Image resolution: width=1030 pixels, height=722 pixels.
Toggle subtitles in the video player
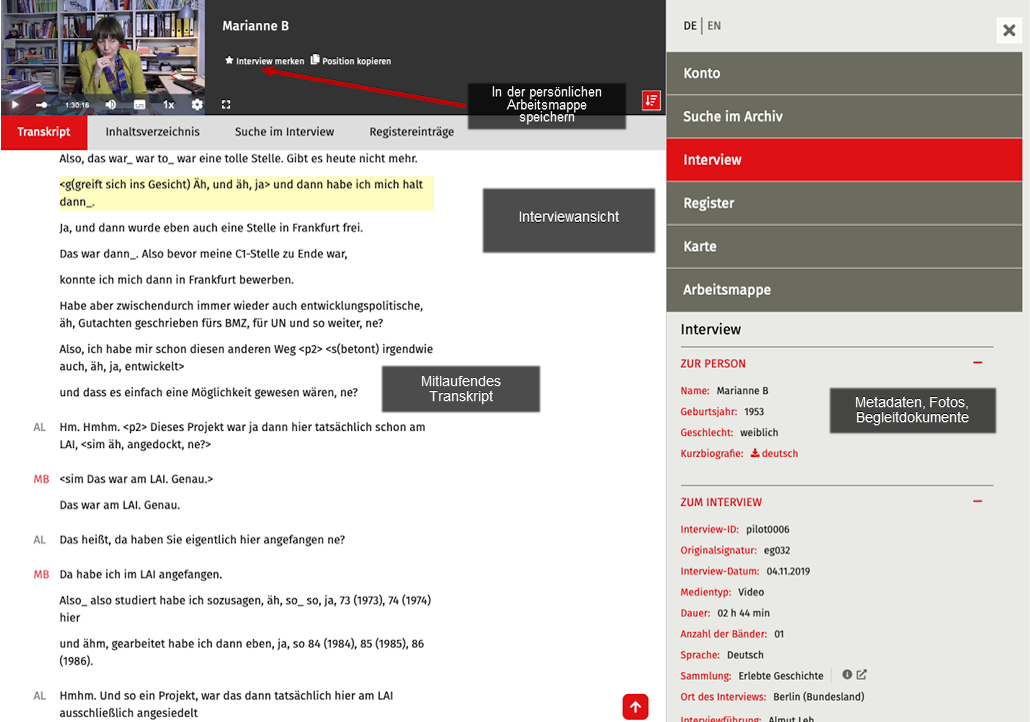click(x=139, y=104)
